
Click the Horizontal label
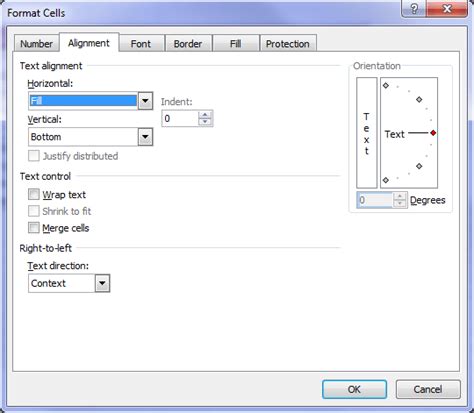pyautogui.click(x=50, y=83)
